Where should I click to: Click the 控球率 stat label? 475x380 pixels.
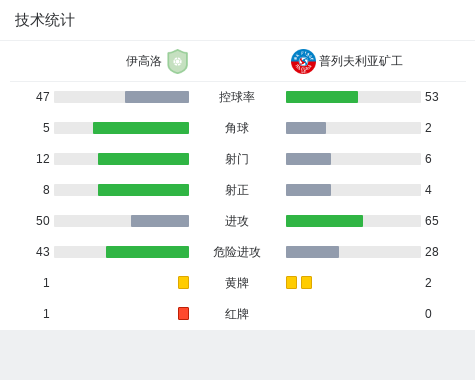point(237,97)
